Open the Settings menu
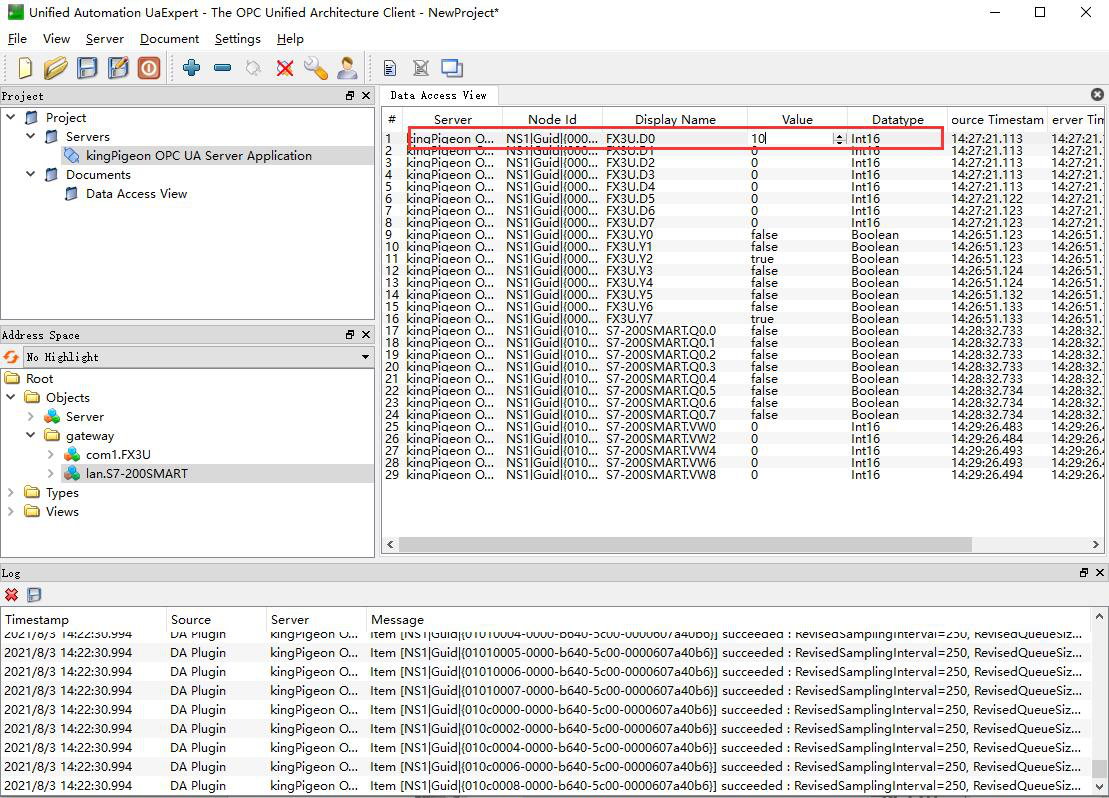 click(x=237, y=39)
